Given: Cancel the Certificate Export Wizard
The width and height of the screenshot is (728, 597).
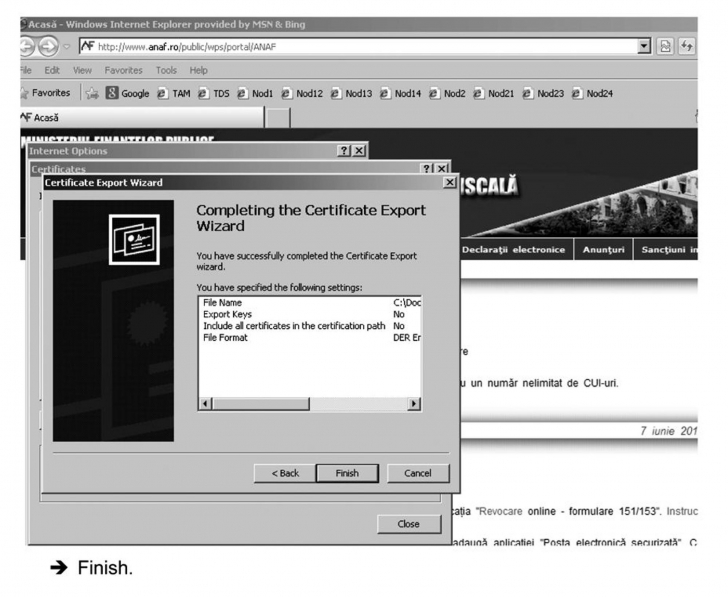Looking at the screenshot, I should coord(417,473).
